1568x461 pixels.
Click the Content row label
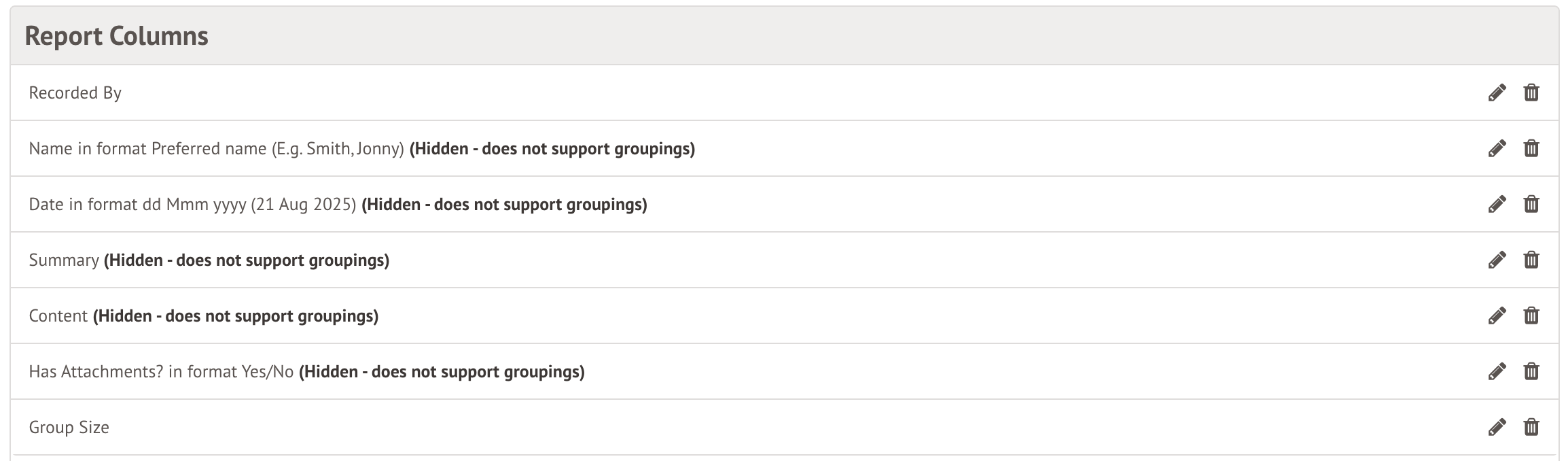tap(58, 315)
